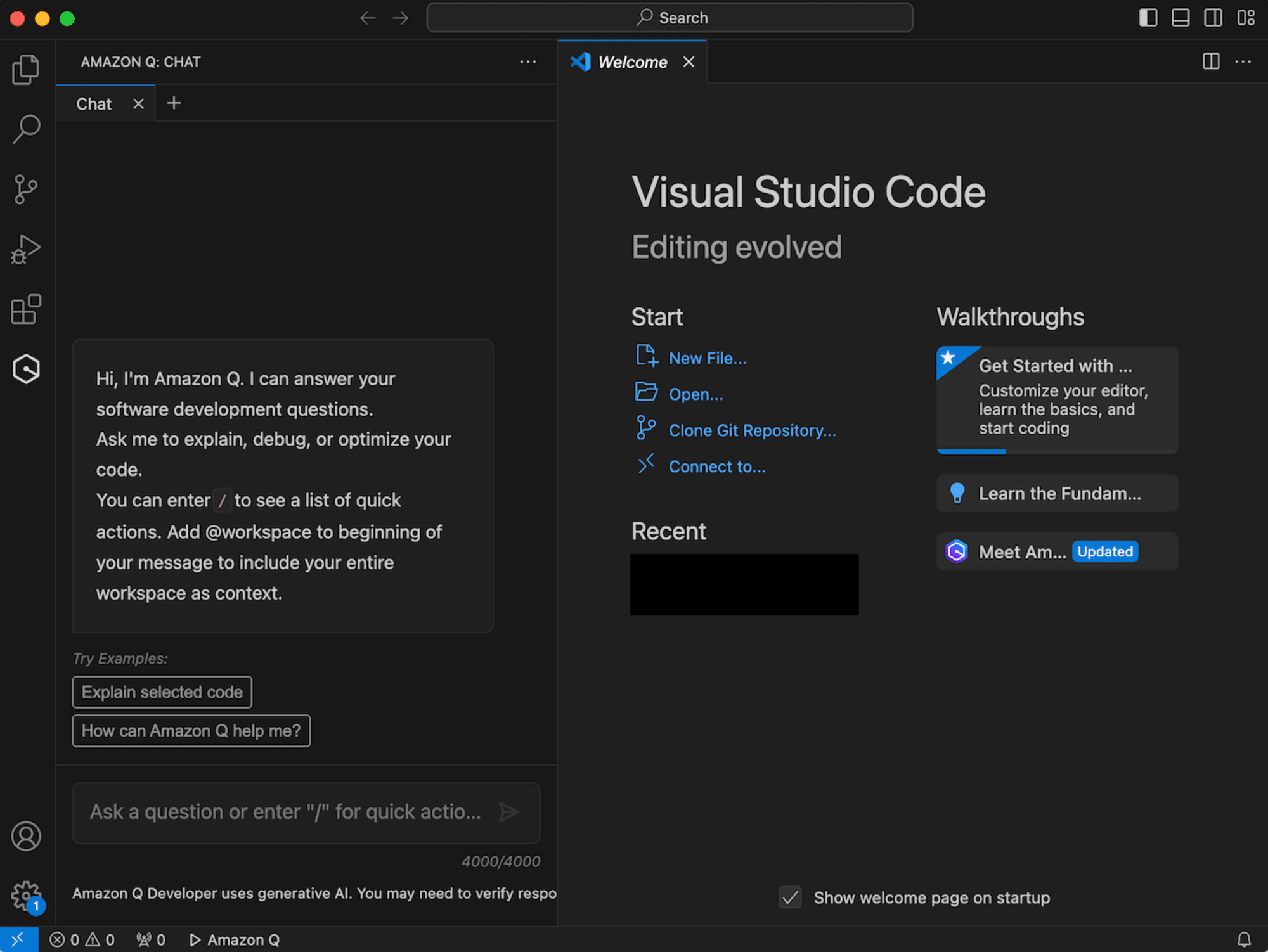Add a new chat tab
The height and width of the screenshot is (952, 1268).
(x=174, y=103)
